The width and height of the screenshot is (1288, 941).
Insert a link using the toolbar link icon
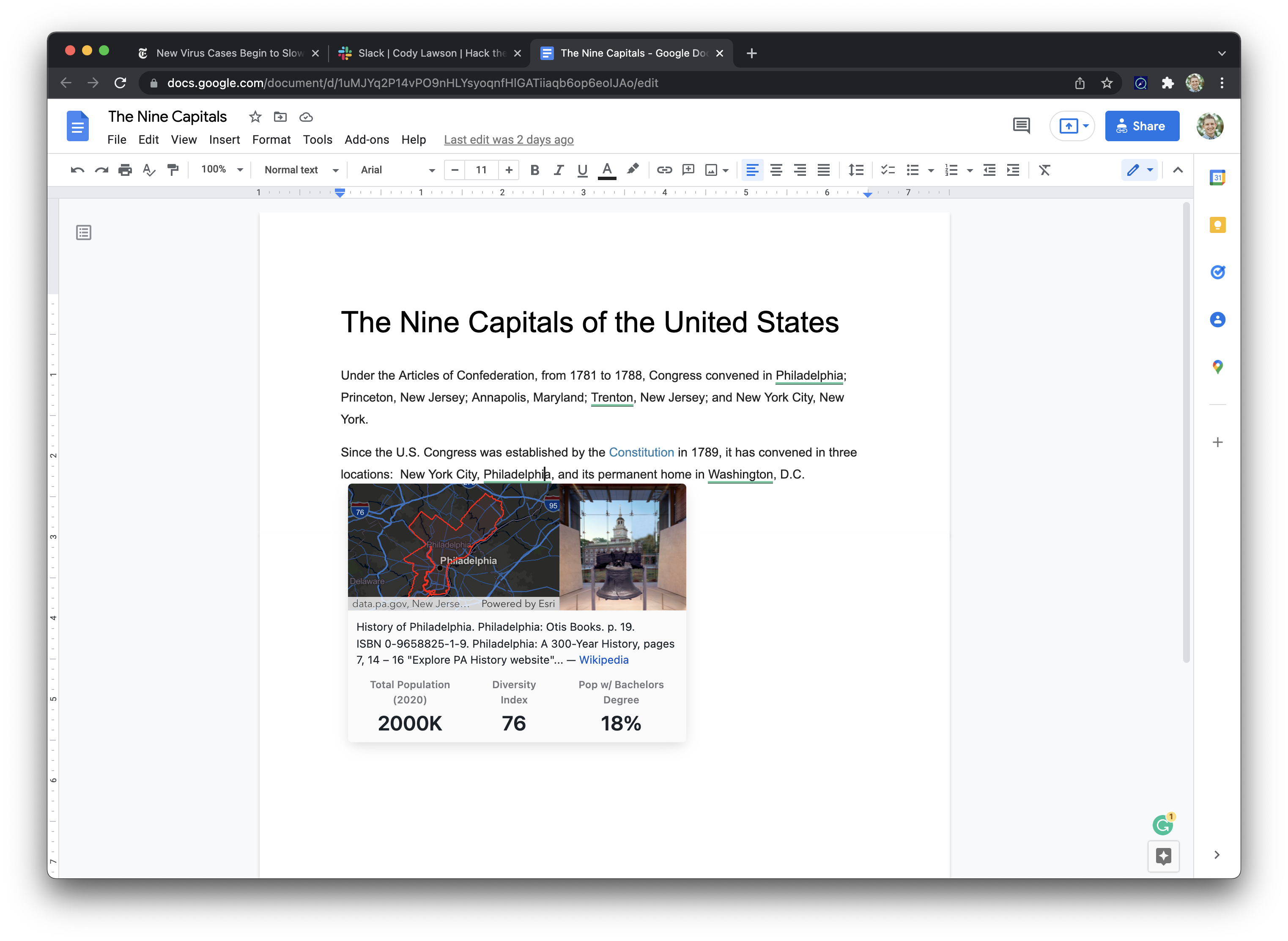tap(664, 170)
